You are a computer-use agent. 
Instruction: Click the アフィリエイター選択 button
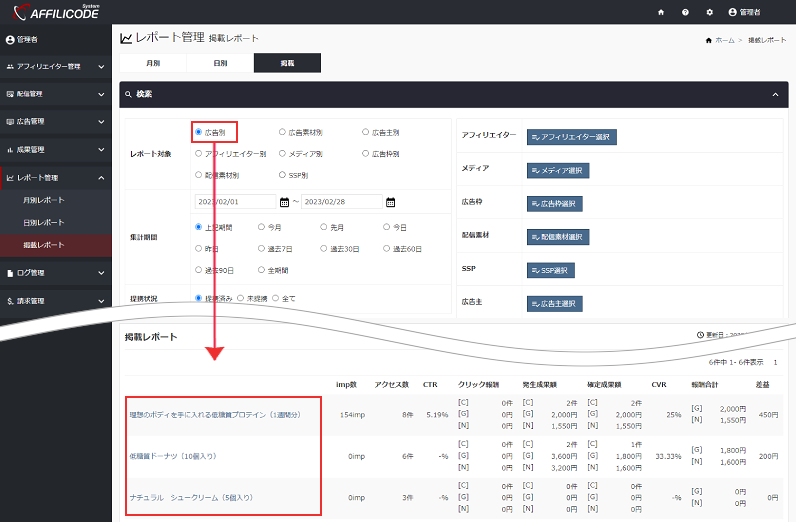[x=572, y=137]
